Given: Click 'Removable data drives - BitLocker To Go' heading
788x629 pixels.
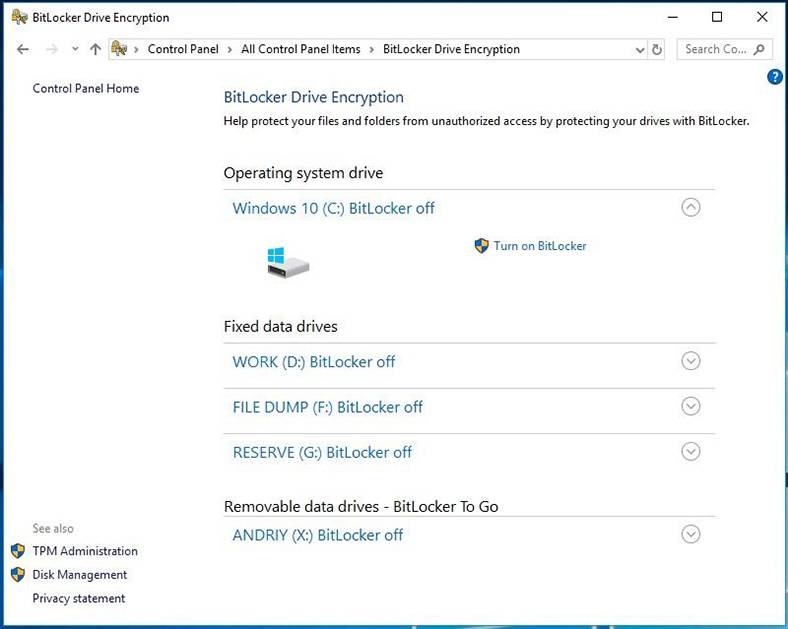Looking at the screenshot, I should coord(361,506).
